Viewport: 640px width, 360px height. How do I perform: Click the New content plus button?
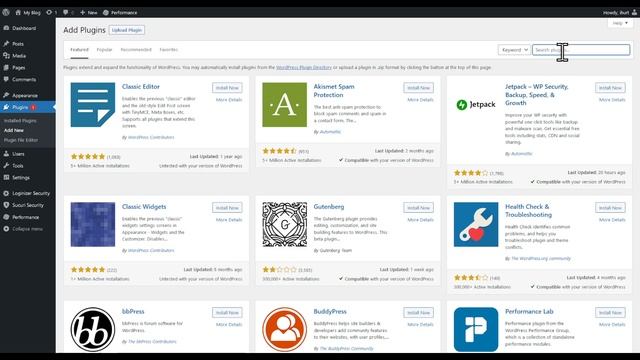[89, 13]
